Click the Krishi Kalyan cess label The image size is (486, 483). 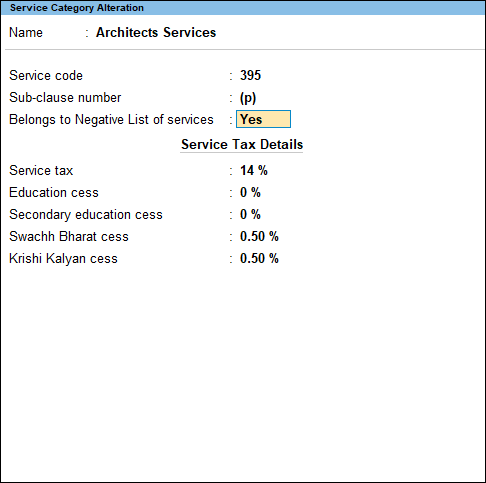tap(63, 259)
